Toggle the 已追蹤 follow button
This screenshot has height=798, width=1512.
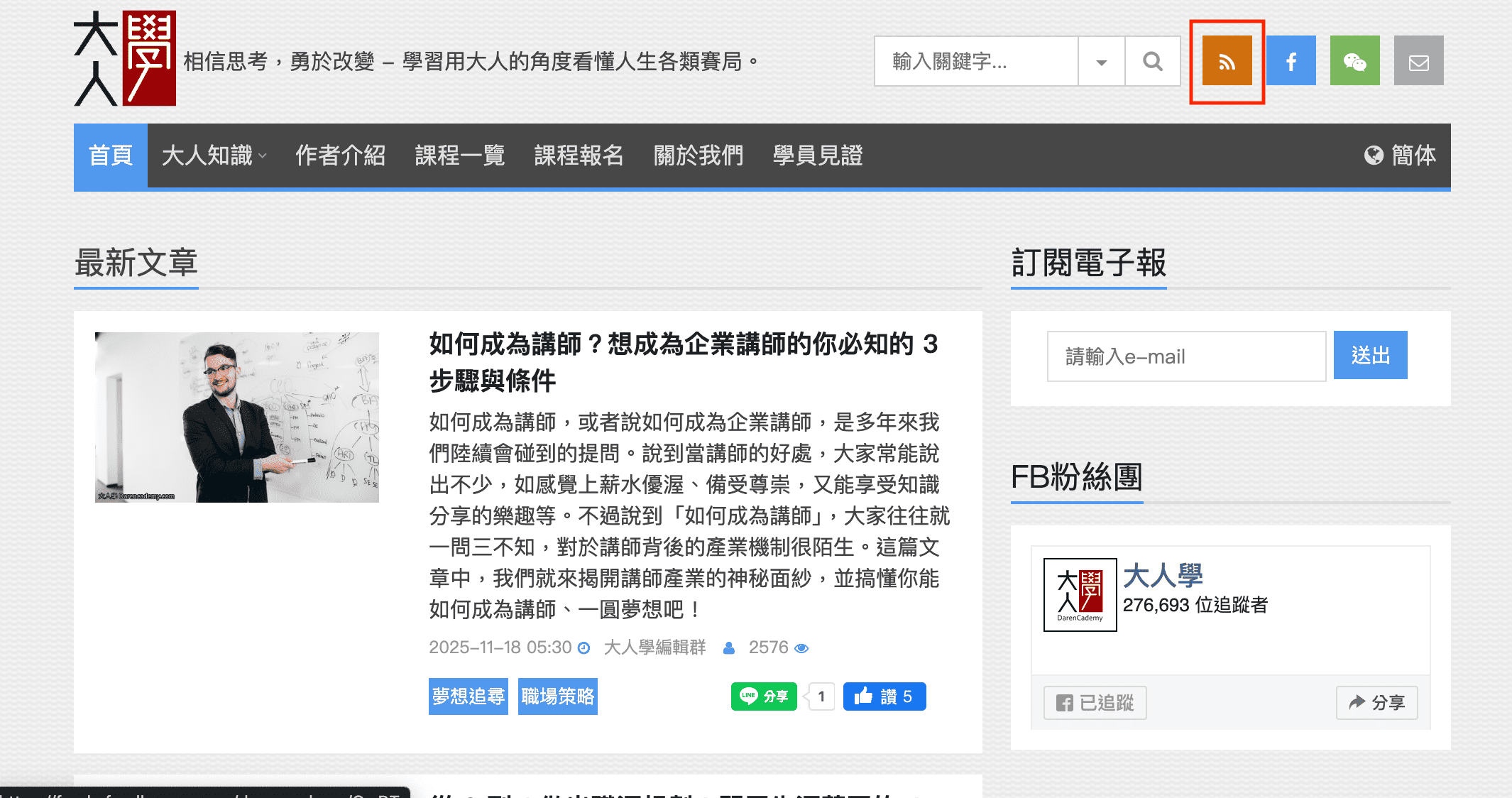coord(1095,703)
